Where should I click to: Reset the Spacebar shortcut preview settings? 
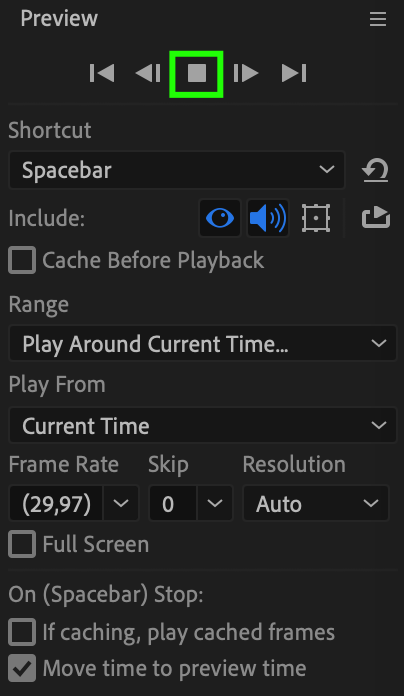pos(376,170)
